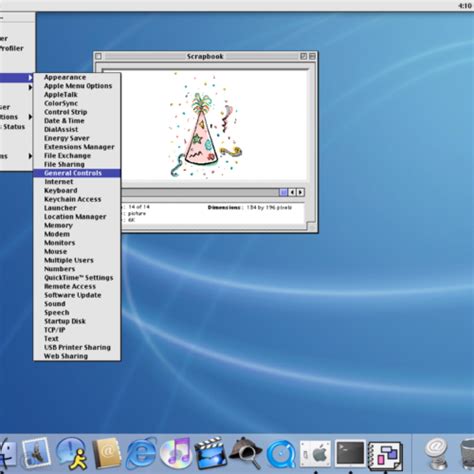Select QuickTime Settings
The height and width of the screenshot is (474, 474).
(x=77, y=278)
